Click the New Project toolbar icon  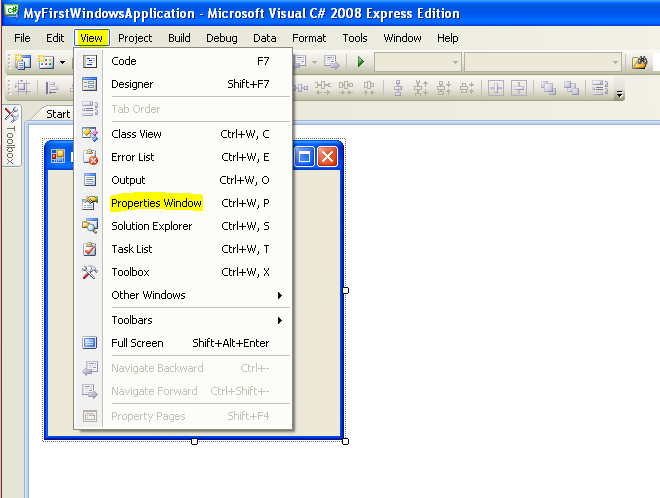coord(23,62)
